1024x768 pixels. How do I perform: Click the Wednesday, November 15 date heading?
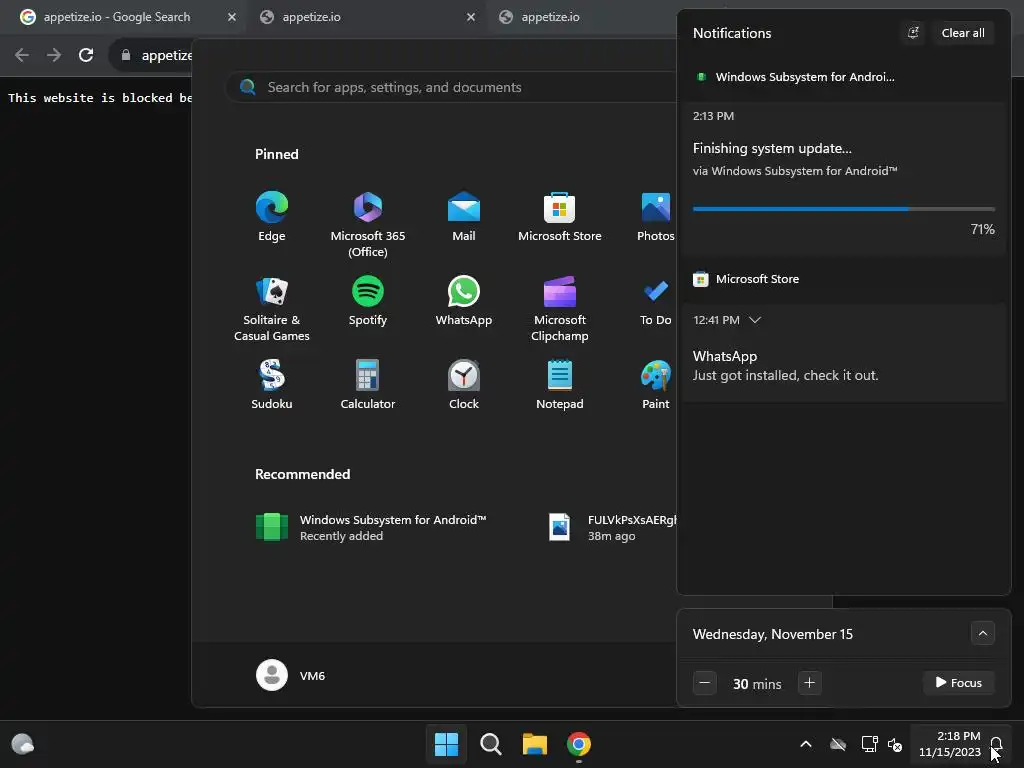pos(773,634)
